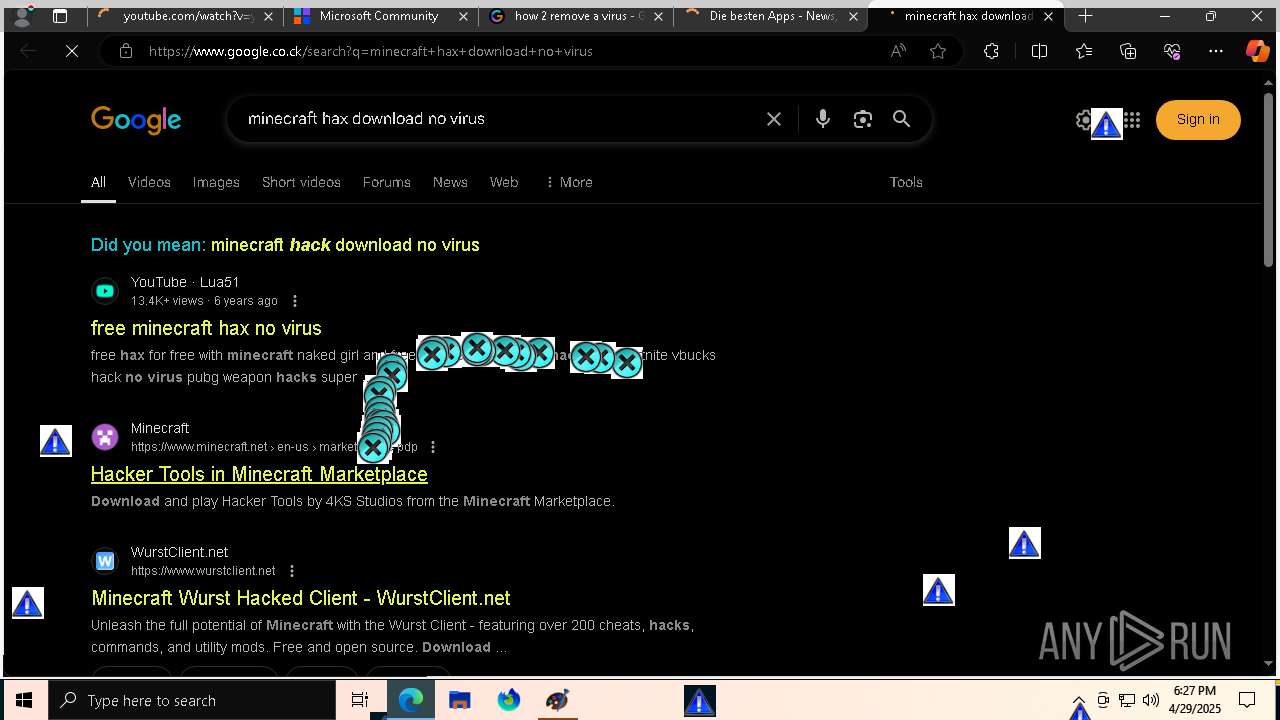Toggle split screen view
The height and width of the screenshot is (720, 1280).
pyautogui.click(x=1039, y=51)
